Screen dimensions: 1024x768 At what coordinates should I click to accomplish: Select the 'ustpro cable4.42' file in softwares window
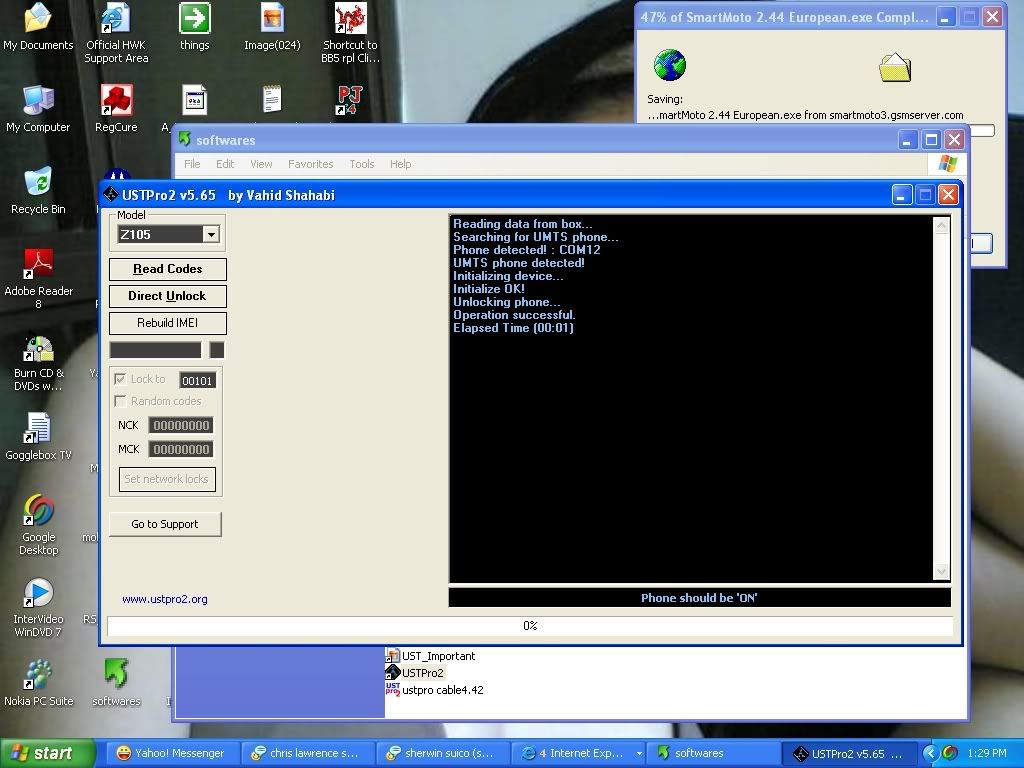click(435, 690)
